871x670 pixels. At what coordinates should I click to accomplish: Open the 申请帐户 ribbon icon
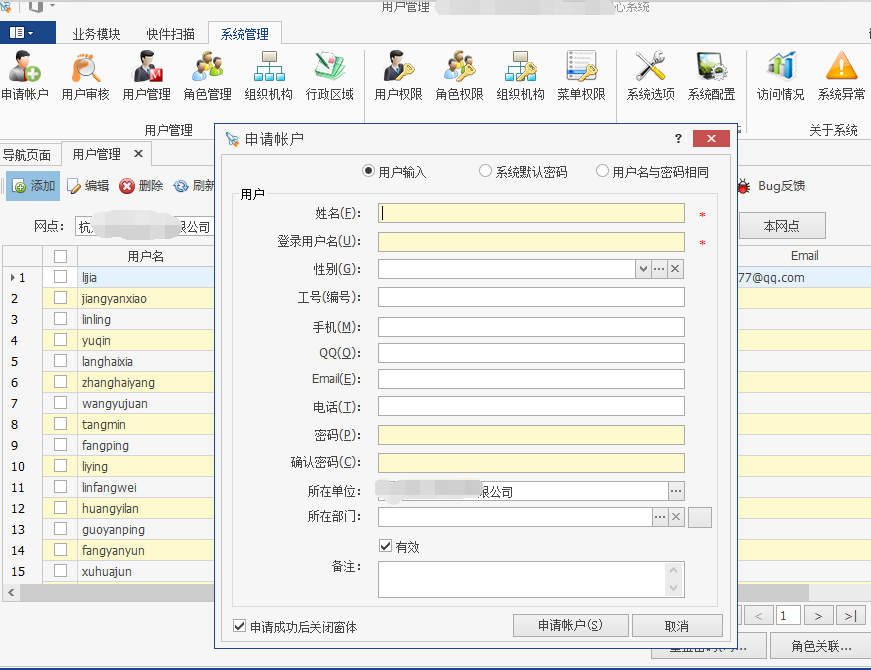pyautogui.click(x=24, y=76)
